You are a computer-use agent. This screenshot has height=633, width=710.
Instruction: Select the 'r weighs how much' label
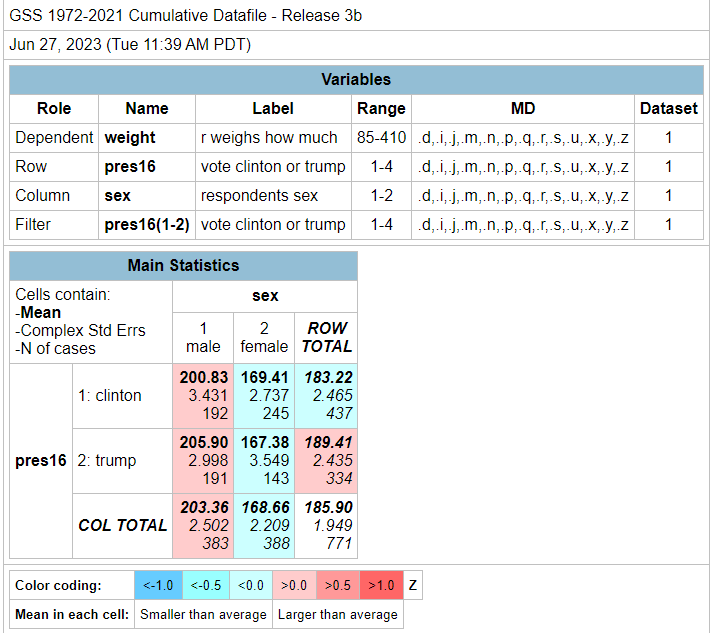point(269,138)
